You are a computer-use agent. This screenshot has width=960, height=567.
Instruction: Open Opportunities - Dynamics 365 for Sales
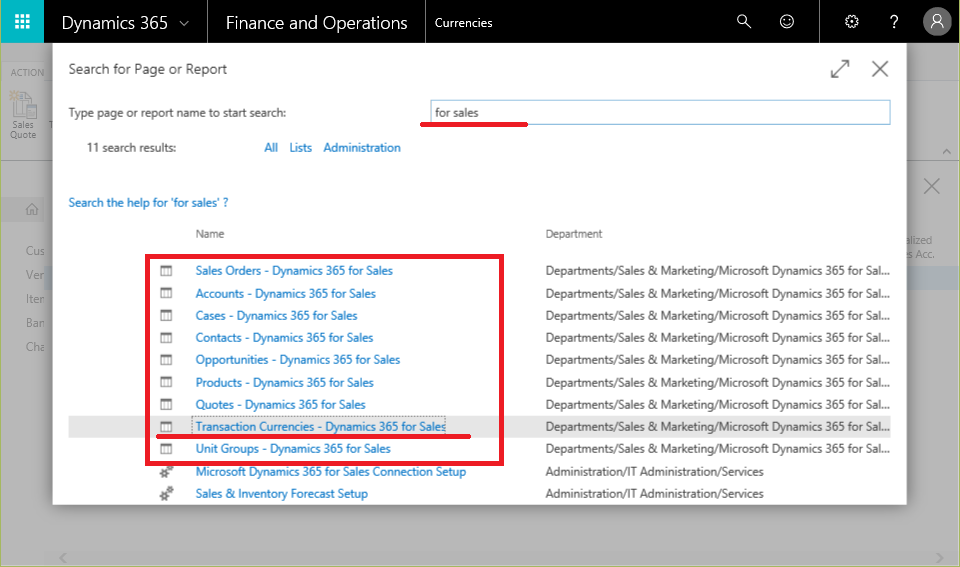point(298,360)
